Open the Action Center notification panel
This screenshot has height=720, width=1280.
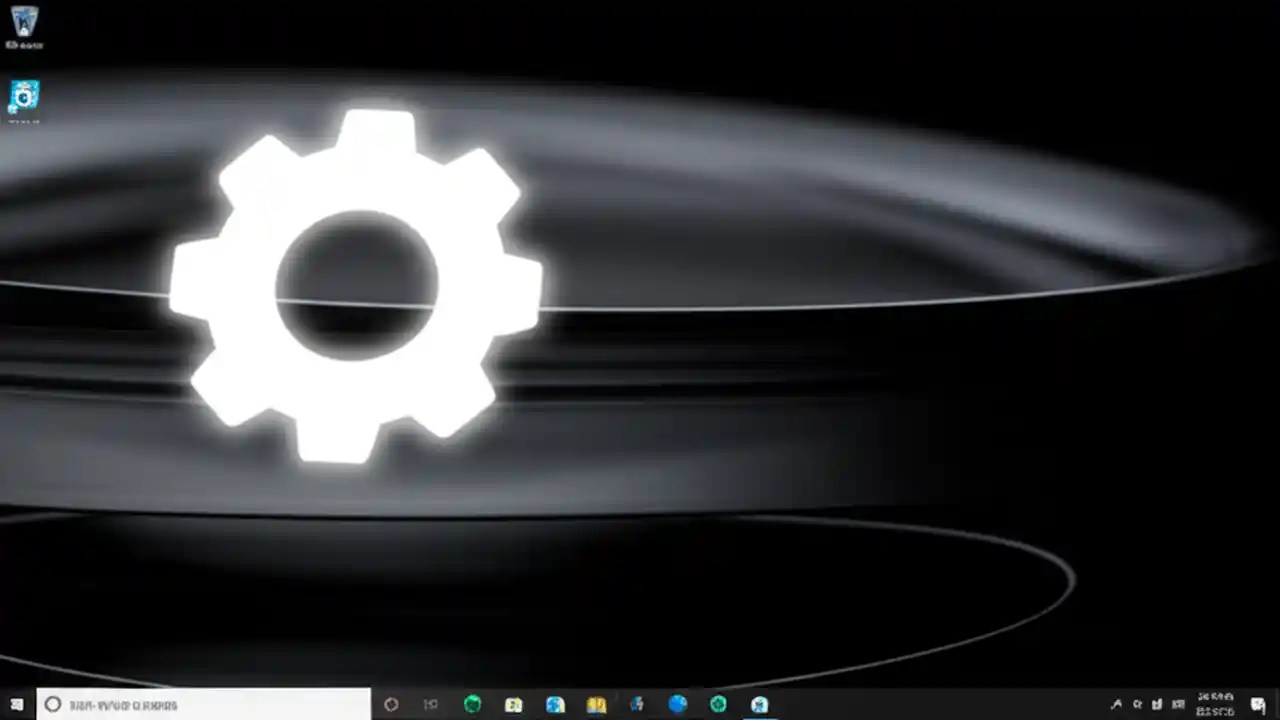tap(1258, 705)
